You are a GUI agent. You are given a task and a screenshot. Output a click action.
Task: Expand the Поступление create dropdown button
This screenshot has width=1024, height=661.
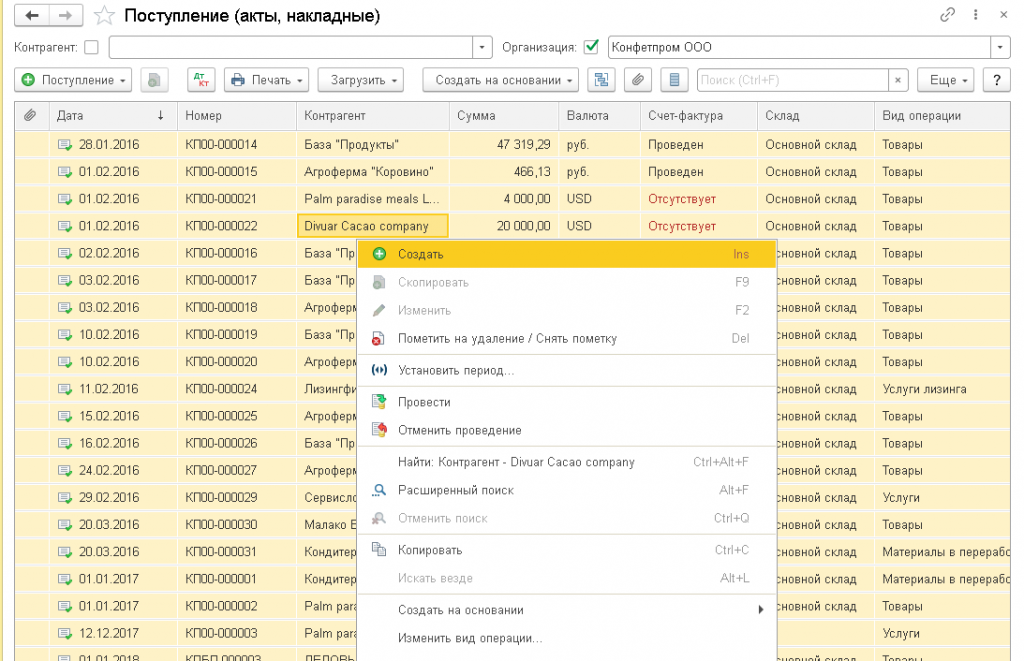point(73,80)
